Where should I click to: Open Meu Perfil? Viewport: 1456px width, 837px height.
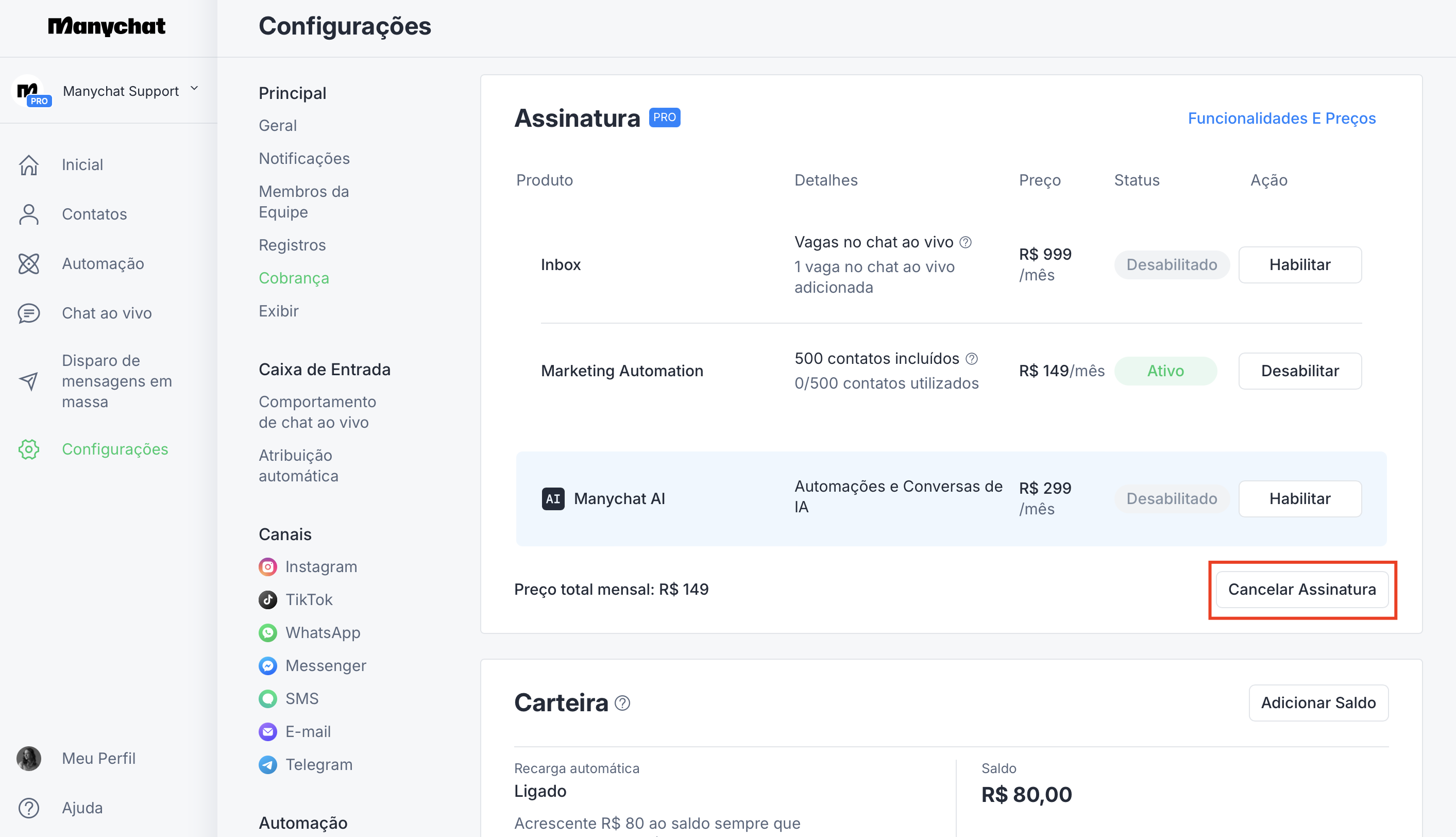(99, 758)
